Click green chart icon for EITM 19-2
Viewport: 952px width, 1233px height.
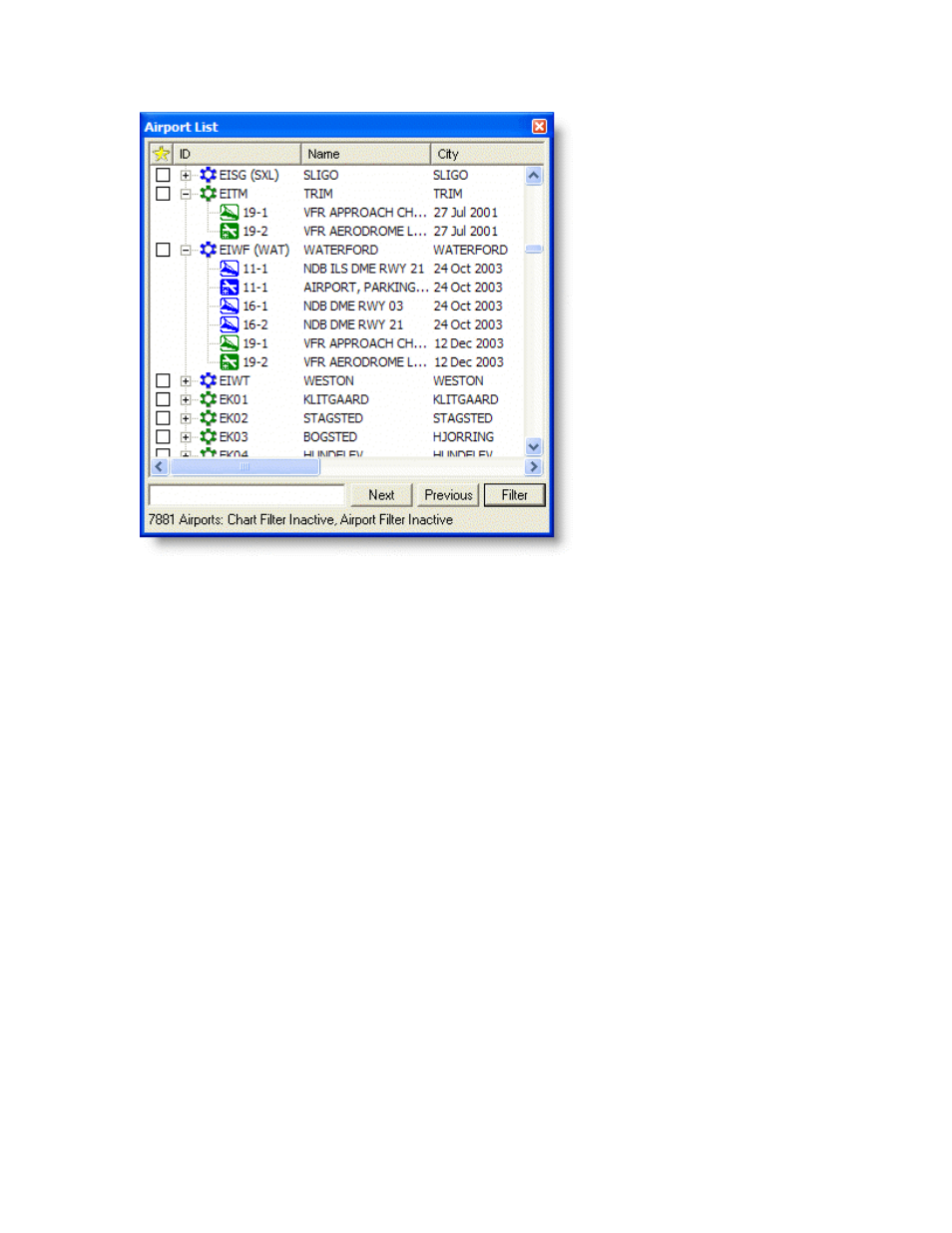pyautogui.click(x=230, y=231)
